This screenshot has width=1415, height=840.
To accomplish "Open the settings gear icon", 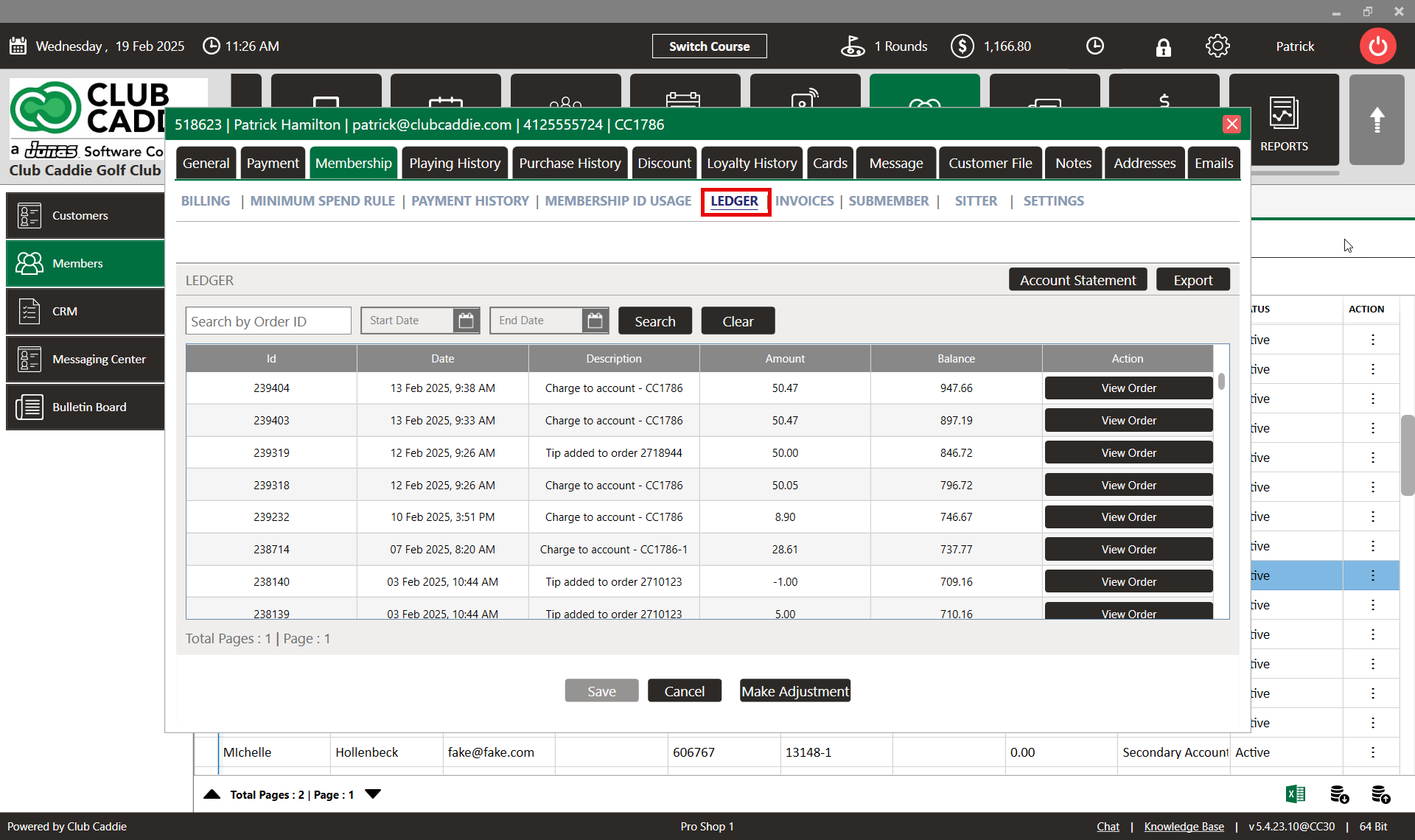I will coord(1217,46).
